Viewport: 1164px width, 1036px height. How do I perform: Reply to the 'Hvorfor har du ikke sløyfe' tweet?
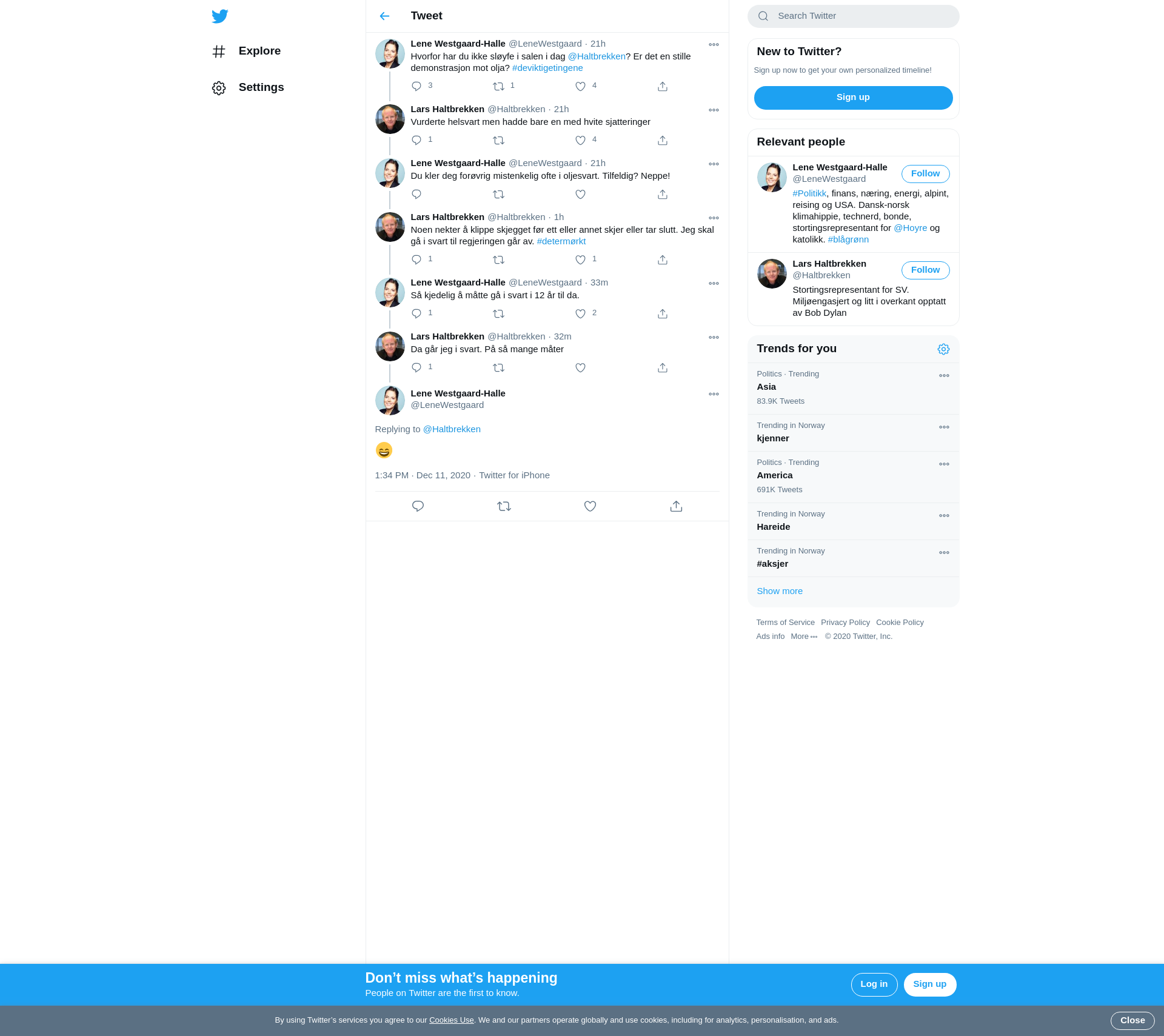pyautogui.click(x=416, y=86)
